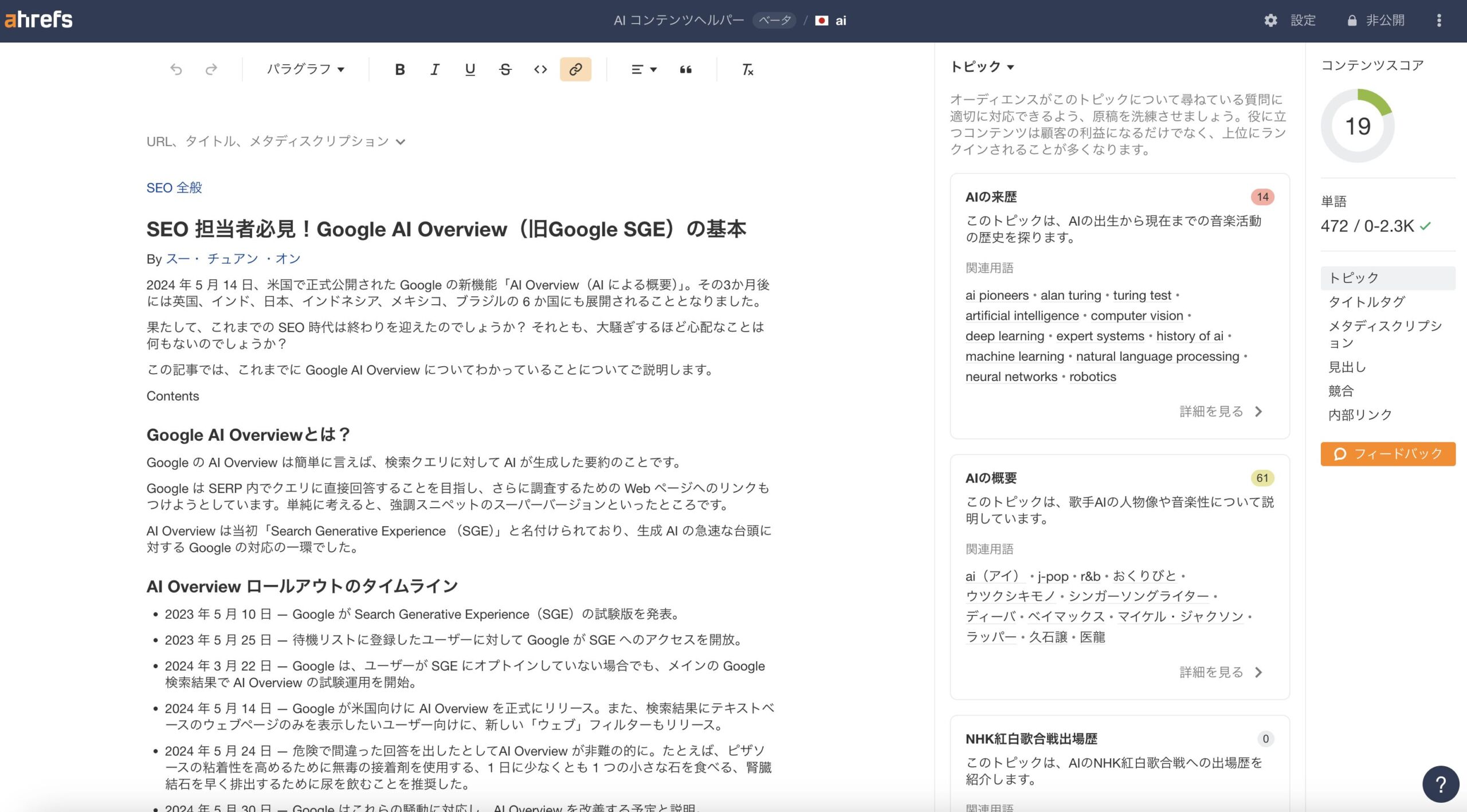Viewport: 1467px width, 812px height.
Task: Clear text formatting
Action: (x=747, y=69)
